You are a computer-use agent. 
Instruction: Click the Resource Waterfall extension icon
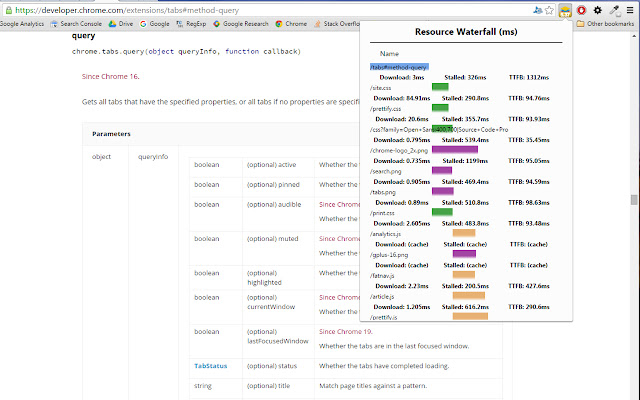click(565, 9)
